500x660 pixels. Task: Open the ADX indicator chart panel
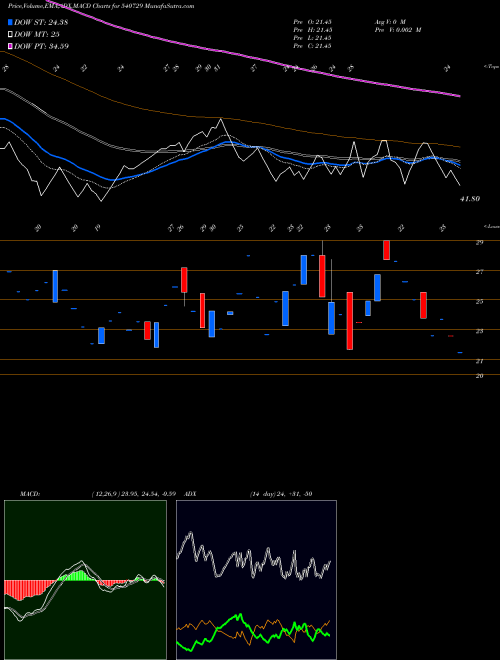coord(256,580)
